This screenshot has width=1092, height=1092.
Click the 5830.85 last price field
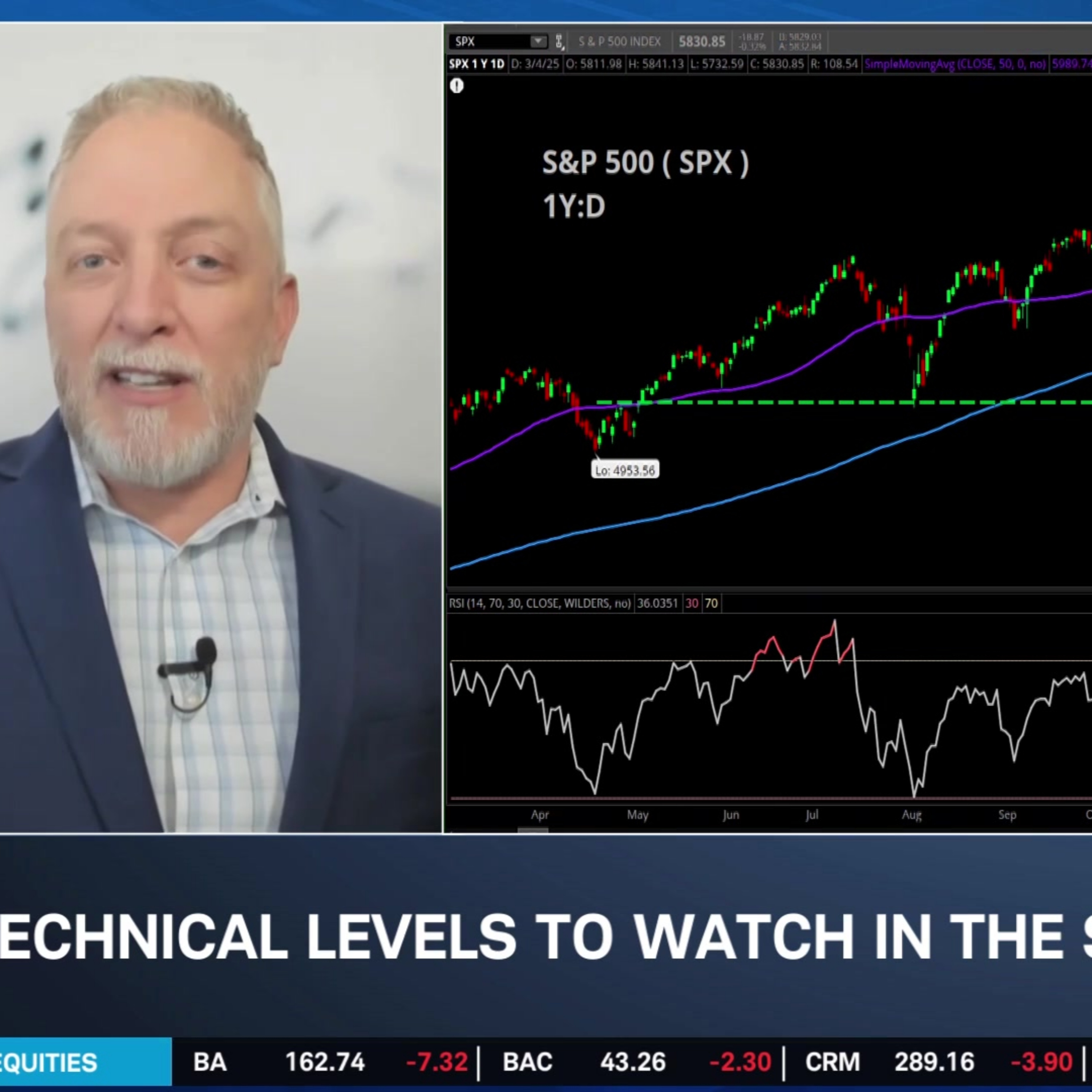701,41
